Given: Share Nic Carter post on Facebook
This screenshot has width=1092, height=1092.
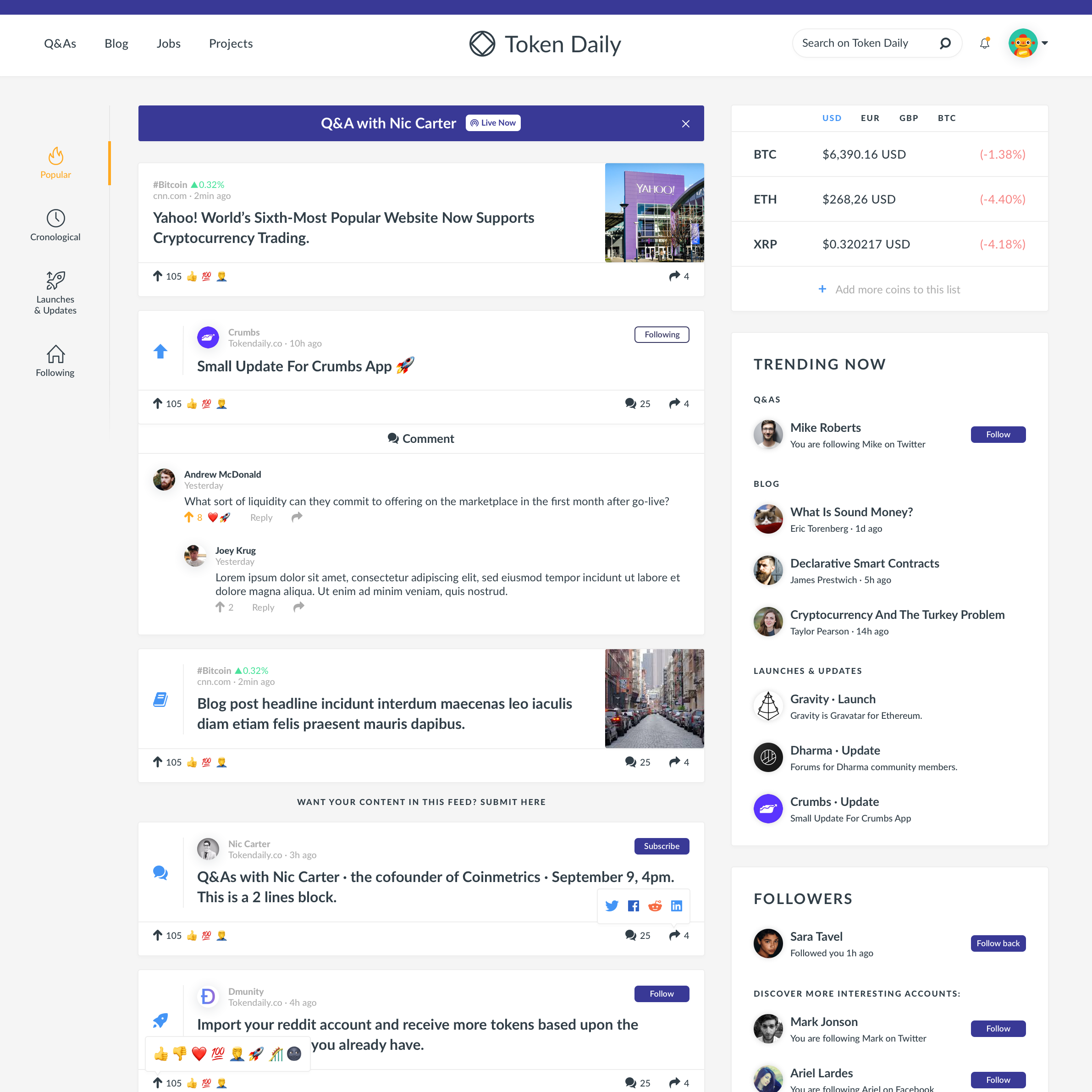Looking at the screenshot, I should coord(634,906).
